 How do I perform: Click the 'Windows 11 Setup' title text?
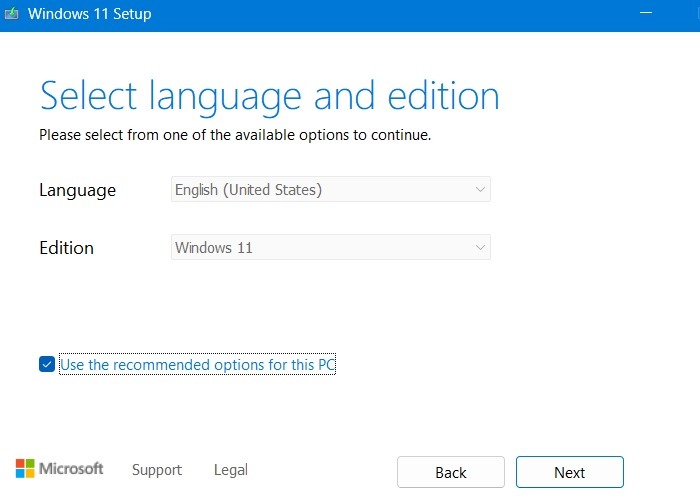(90, 14)
